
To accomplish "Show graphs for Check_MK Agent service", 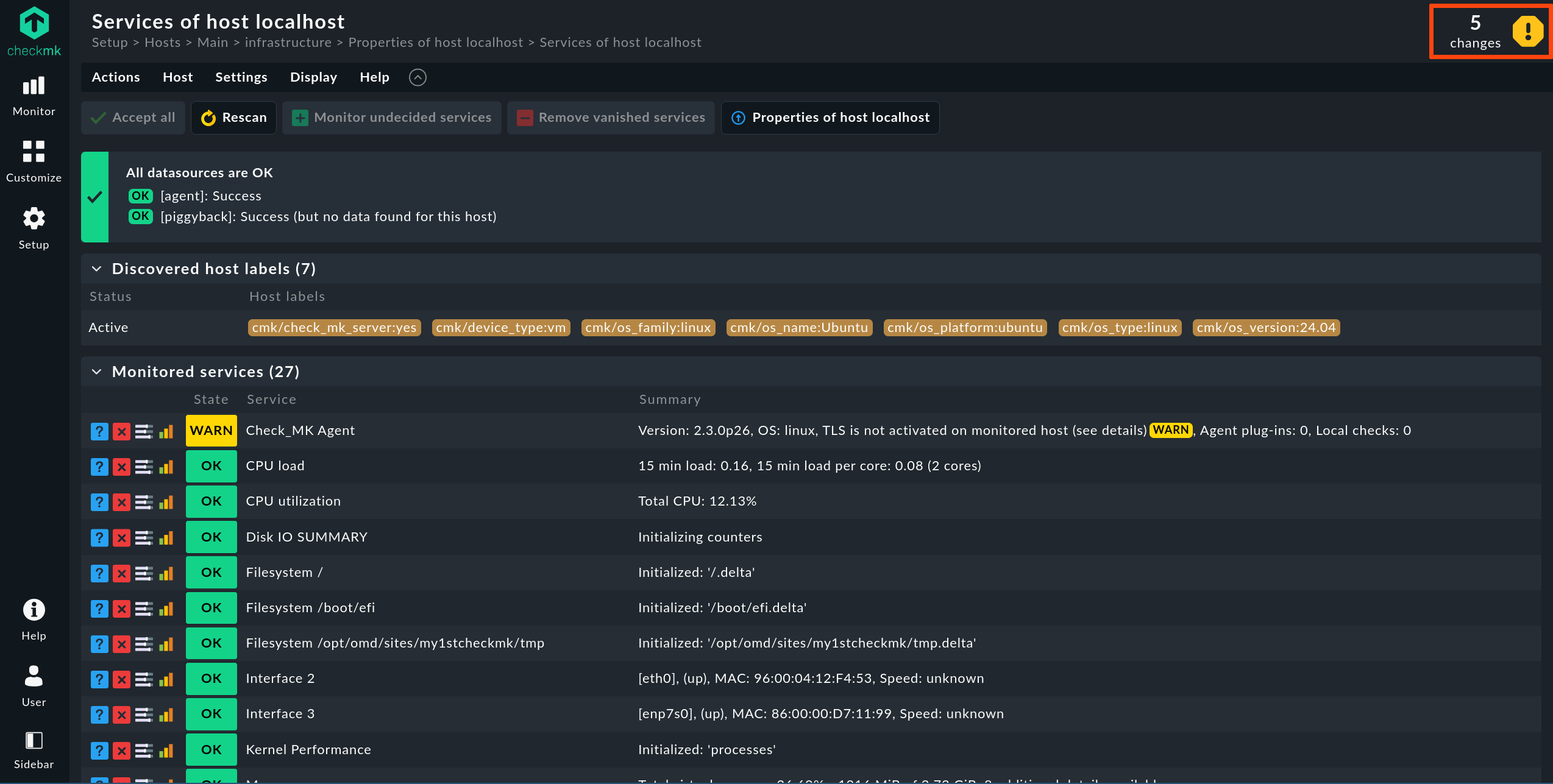I will 166,432.
